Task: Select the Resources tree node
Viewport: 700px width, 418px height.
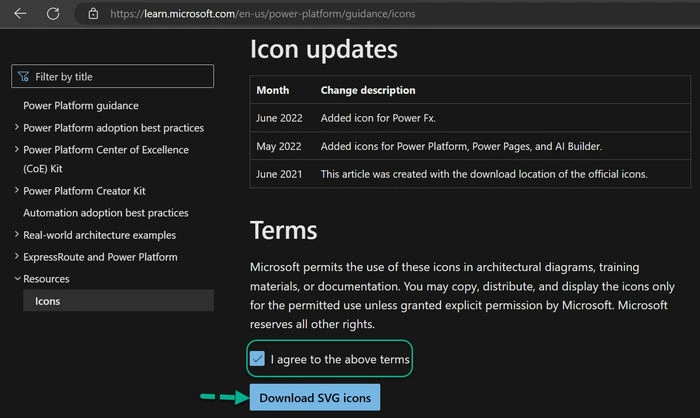Action: point(46,279)
